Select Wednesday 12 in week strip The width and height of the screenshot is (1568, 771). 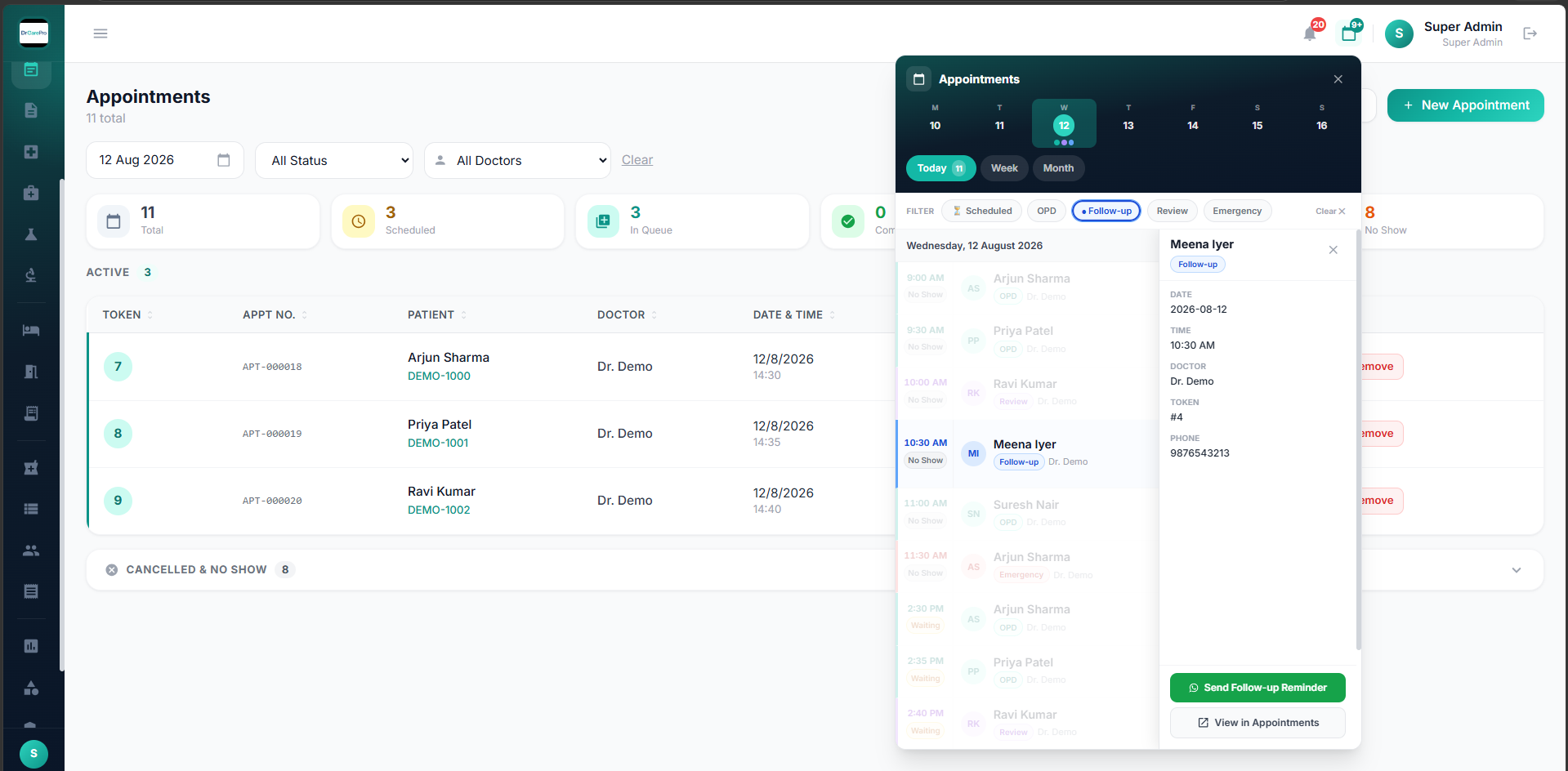coord(1064,123)
